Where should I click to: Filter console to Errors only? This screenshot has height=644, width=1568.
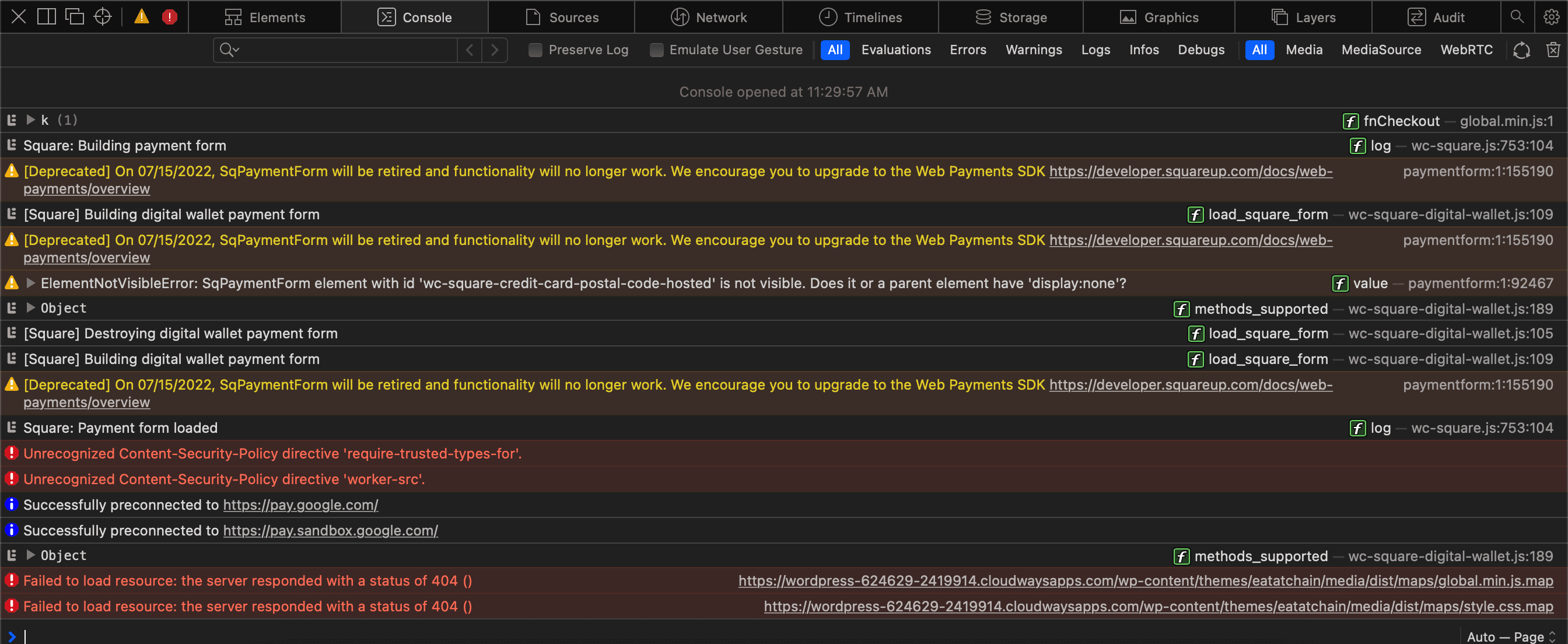click(x=967, y=50)
